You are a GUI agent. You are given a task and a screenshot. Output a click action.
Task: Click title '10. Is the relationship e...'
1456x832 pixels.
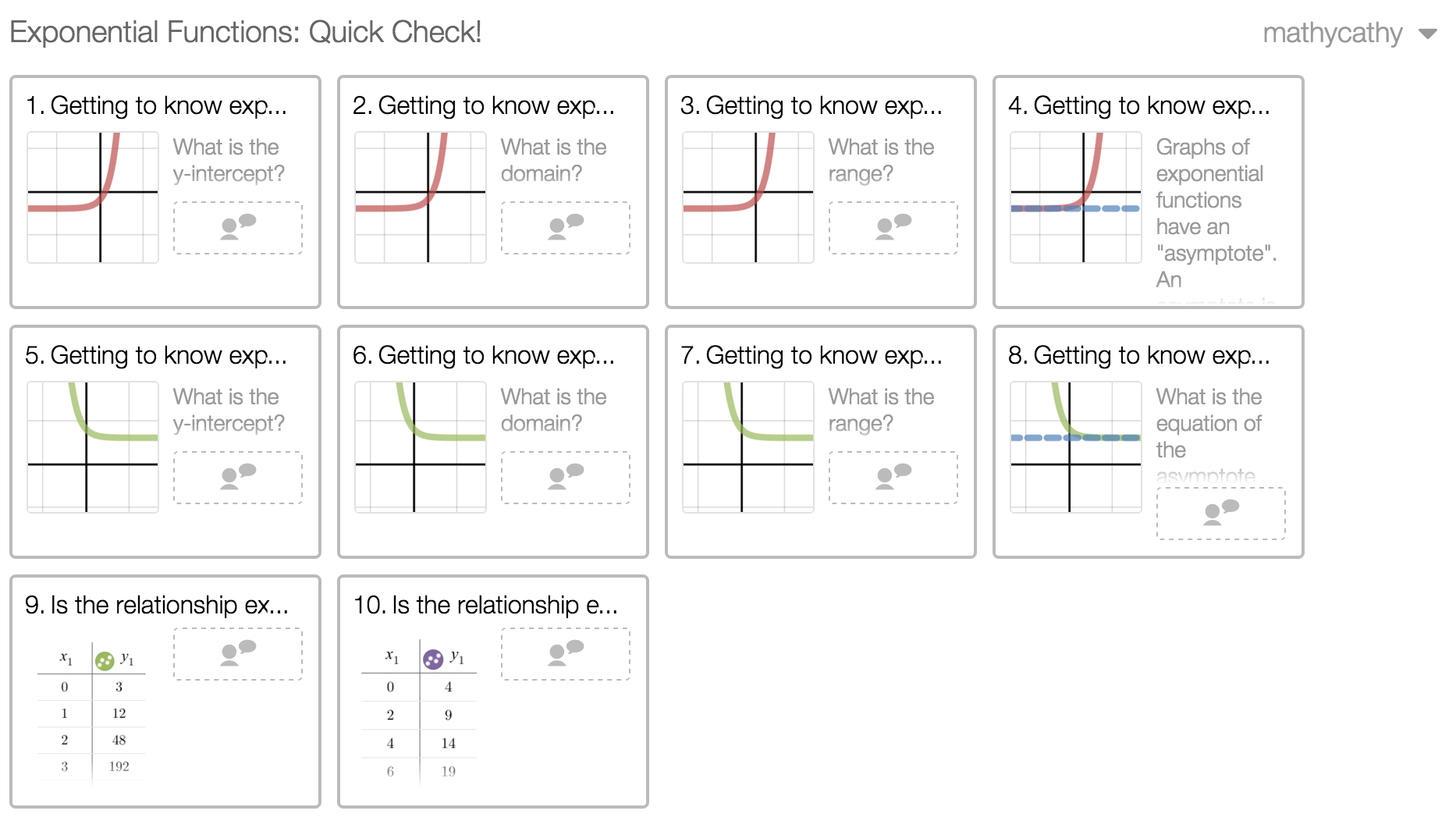point(485,605)
